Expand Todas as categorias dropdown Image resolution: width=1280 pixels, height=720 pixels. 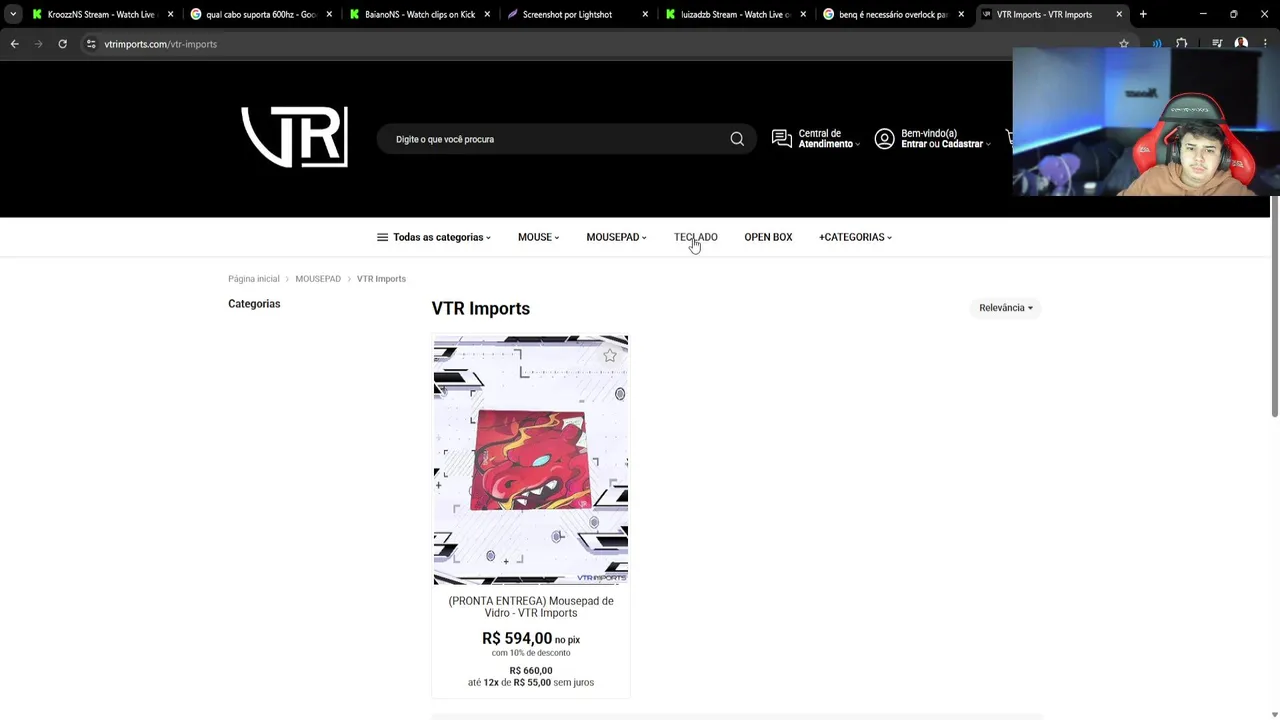point(434,237)
